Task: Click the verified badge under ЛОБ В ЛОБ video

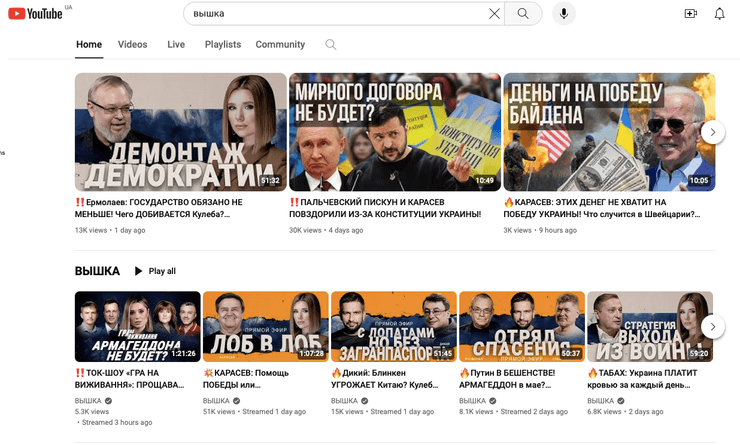Action: [x=236, y=401]
